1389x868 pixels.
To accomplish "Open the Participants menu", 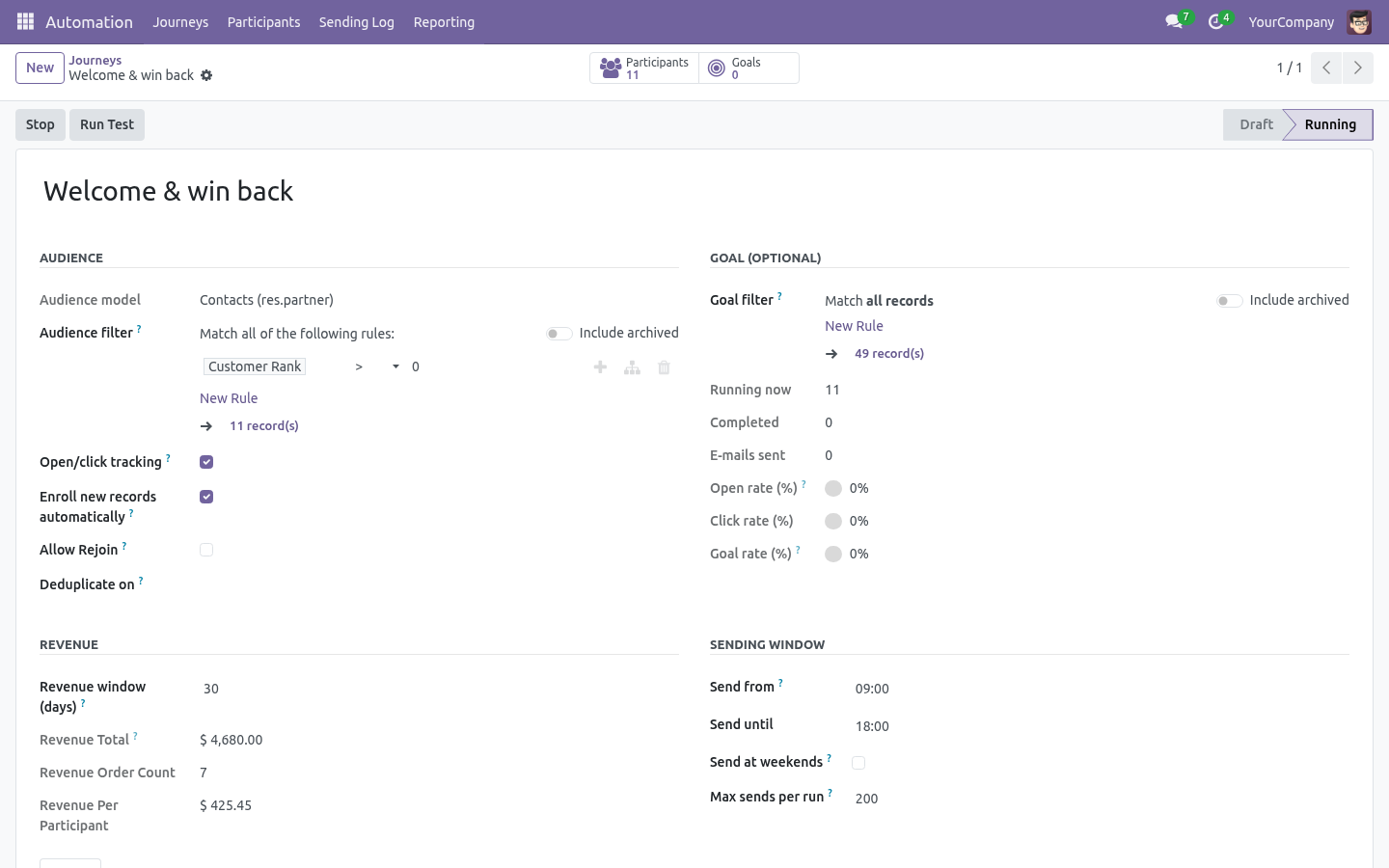I will click(263, 21).
